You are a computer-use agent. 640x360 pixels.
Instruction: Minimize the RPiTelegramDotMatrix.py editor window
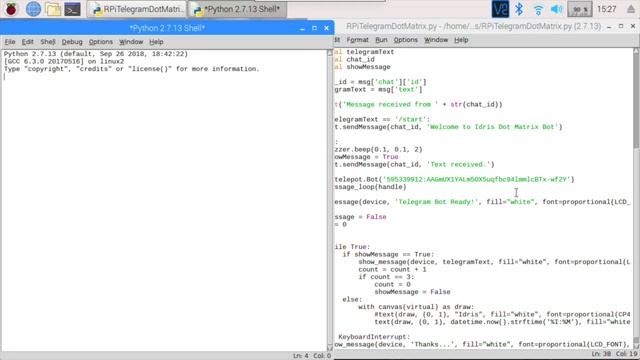[609, 26]
